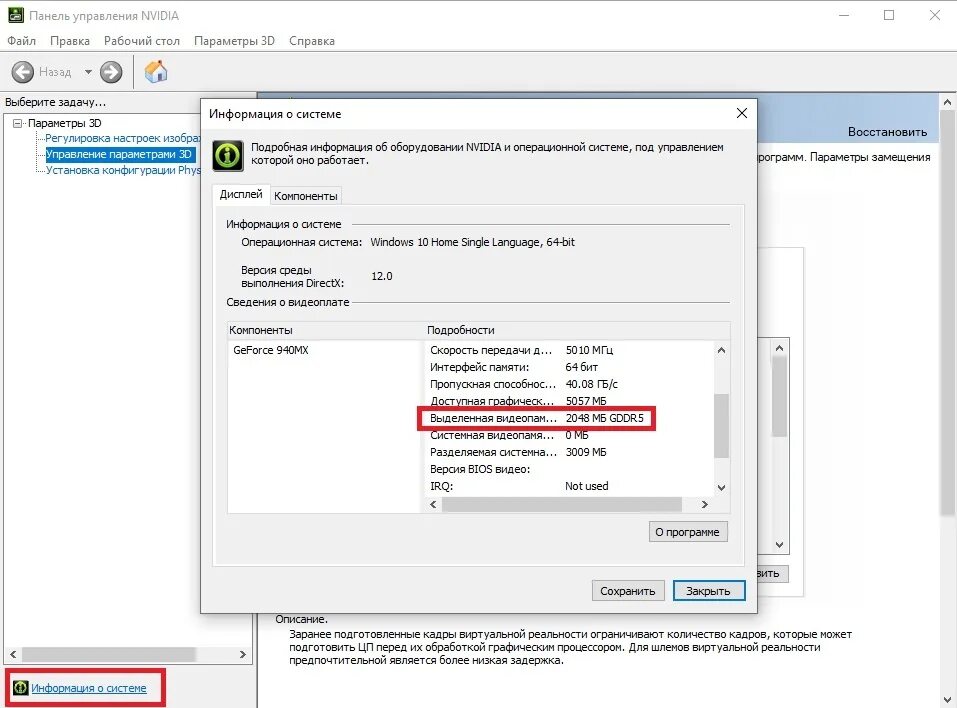Switch to the Компоненты tab
The image size is (957, 708).
tap(306, 196)
